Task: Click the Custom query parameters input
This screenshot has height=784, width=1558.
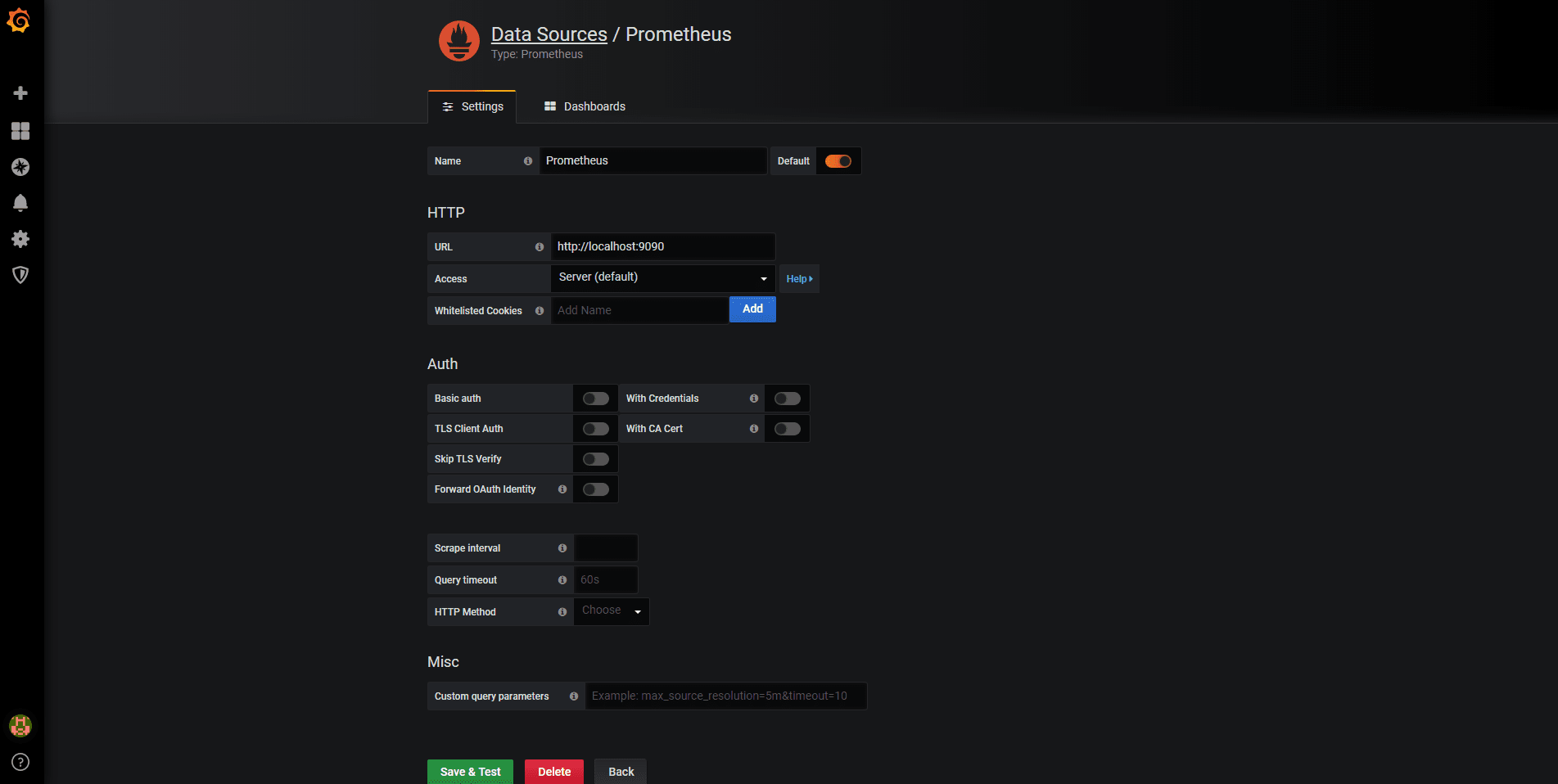Action: pos(726,696)
